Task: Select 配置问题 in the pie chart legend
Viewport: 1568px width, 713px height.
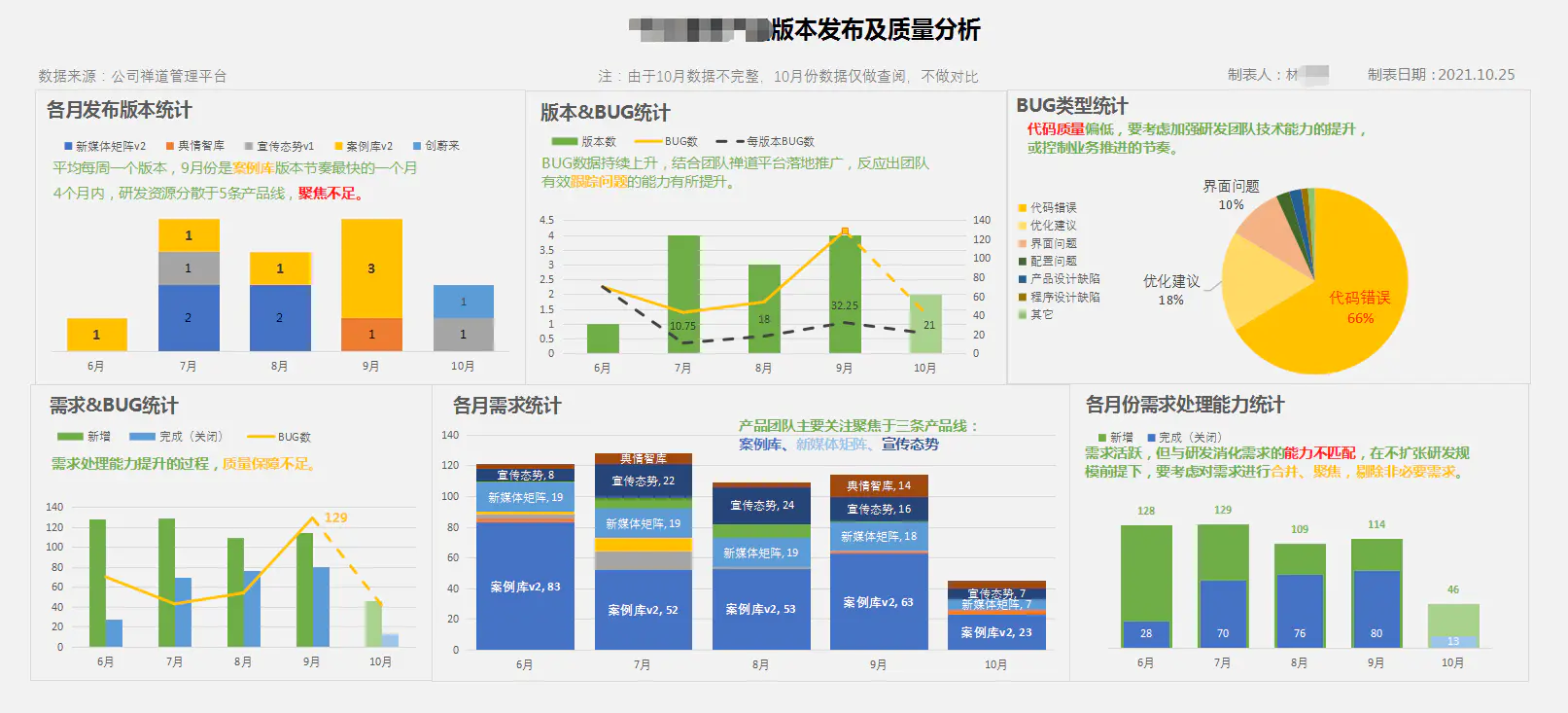Action: [x=1048, y=261]
